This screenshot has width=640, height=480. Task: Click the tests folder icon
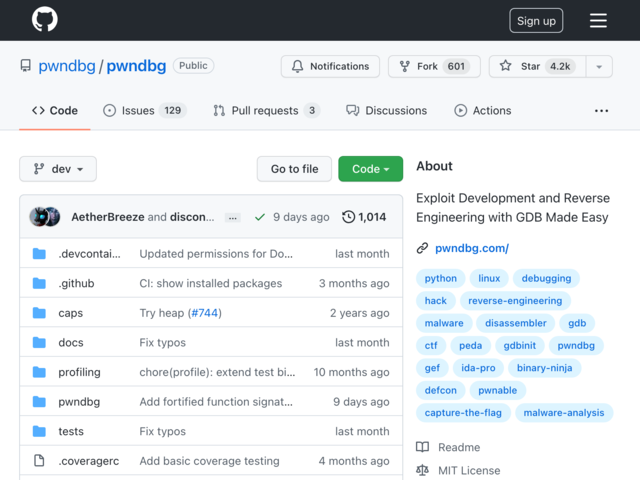tap(39, 431)
